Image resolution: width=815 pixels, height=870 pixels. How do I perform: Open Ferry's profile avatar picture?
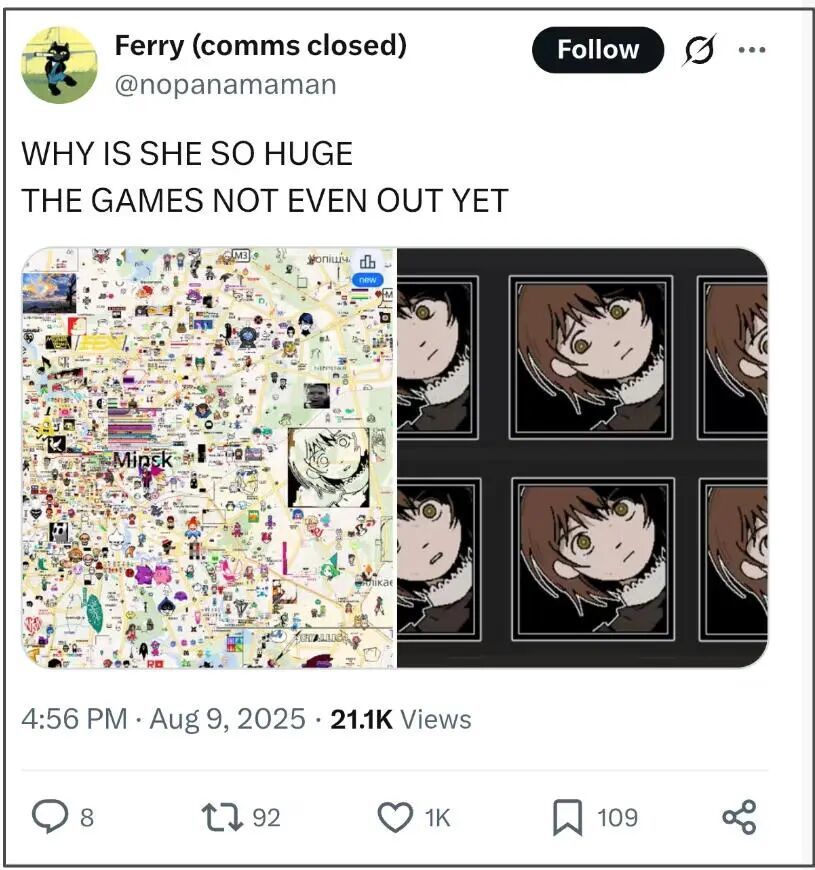[x=59, y=65]
